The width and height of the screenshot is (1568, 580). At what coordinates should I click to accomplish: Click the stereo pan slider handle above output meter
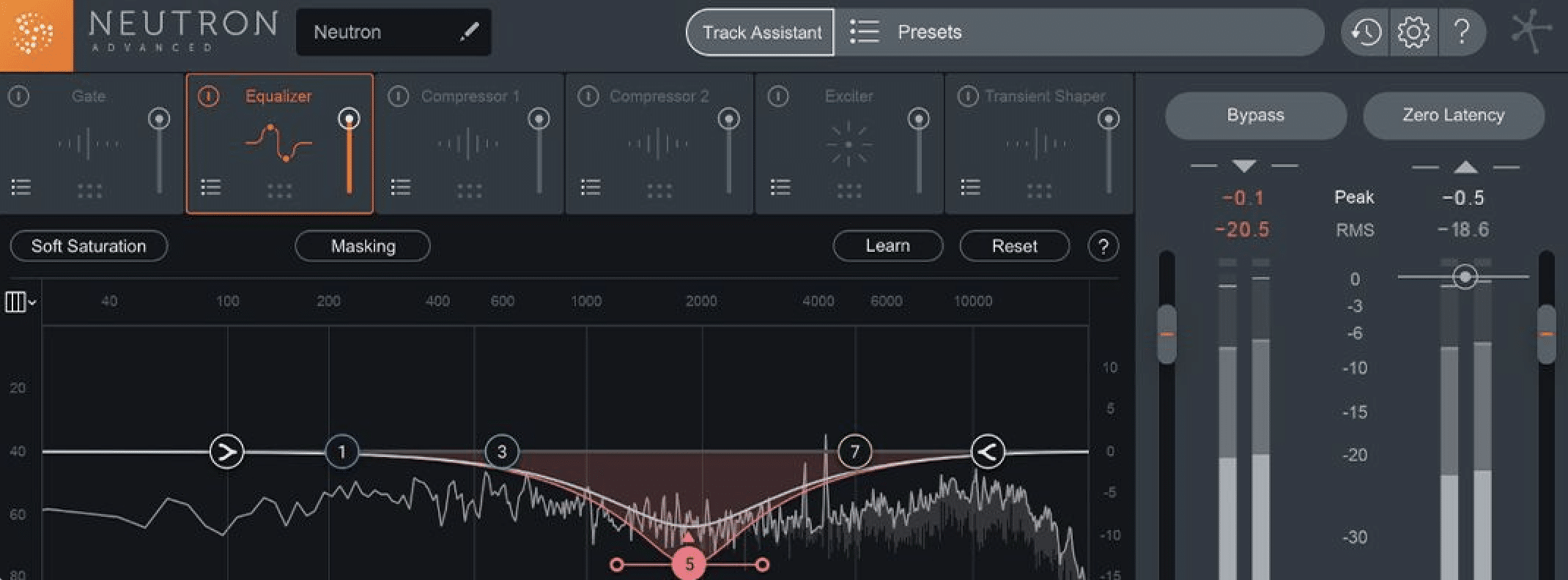(1465, 277)
